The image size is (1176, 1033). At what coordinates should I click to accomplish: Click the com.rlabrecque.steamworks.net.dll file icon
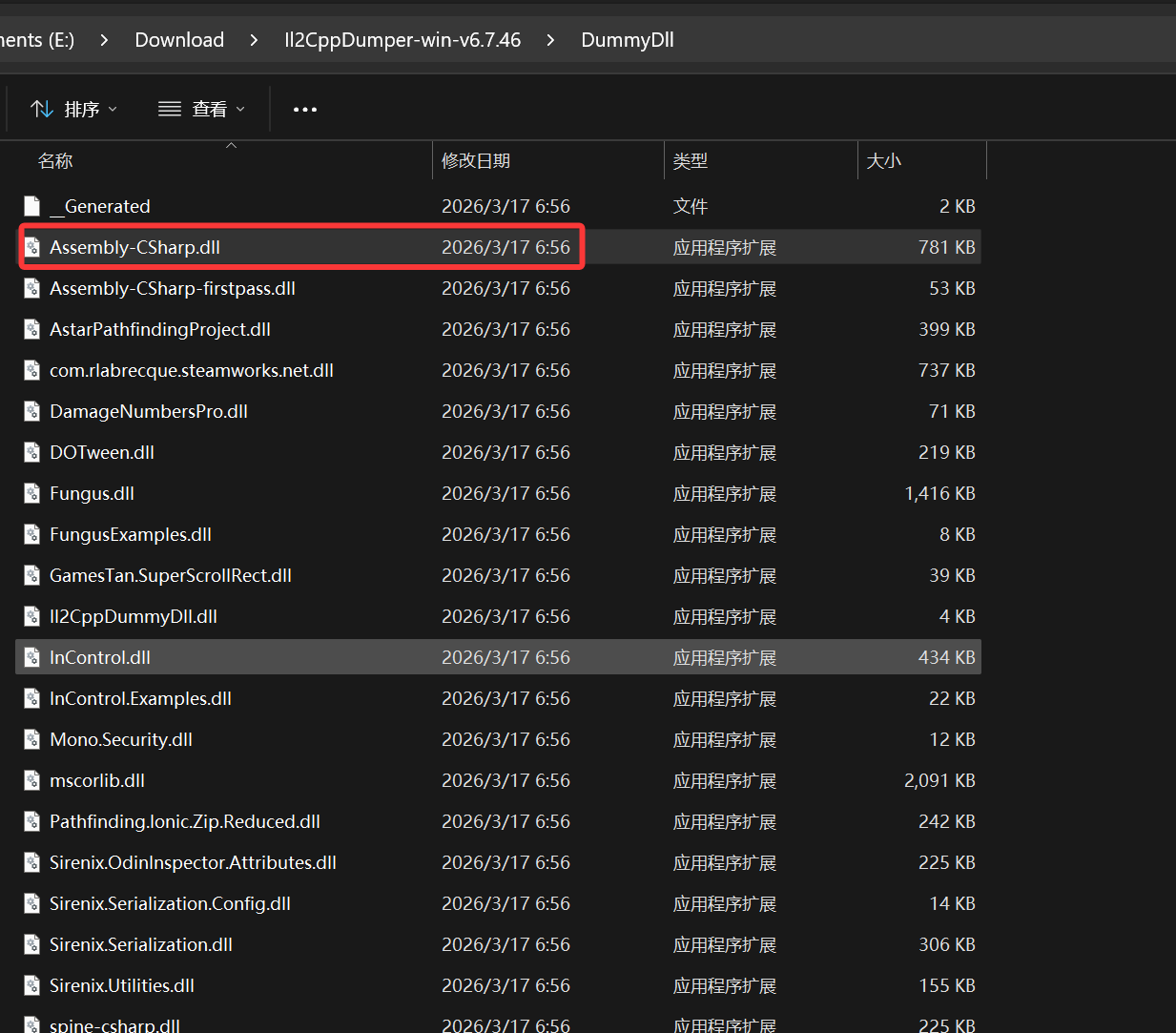(32, 370)
